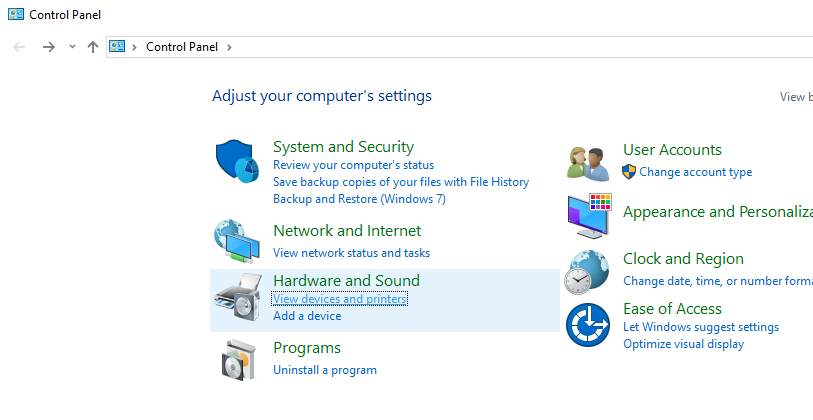Open User Accounts category heading
Screen dimensions: 813x420
(x=672, y=150)
